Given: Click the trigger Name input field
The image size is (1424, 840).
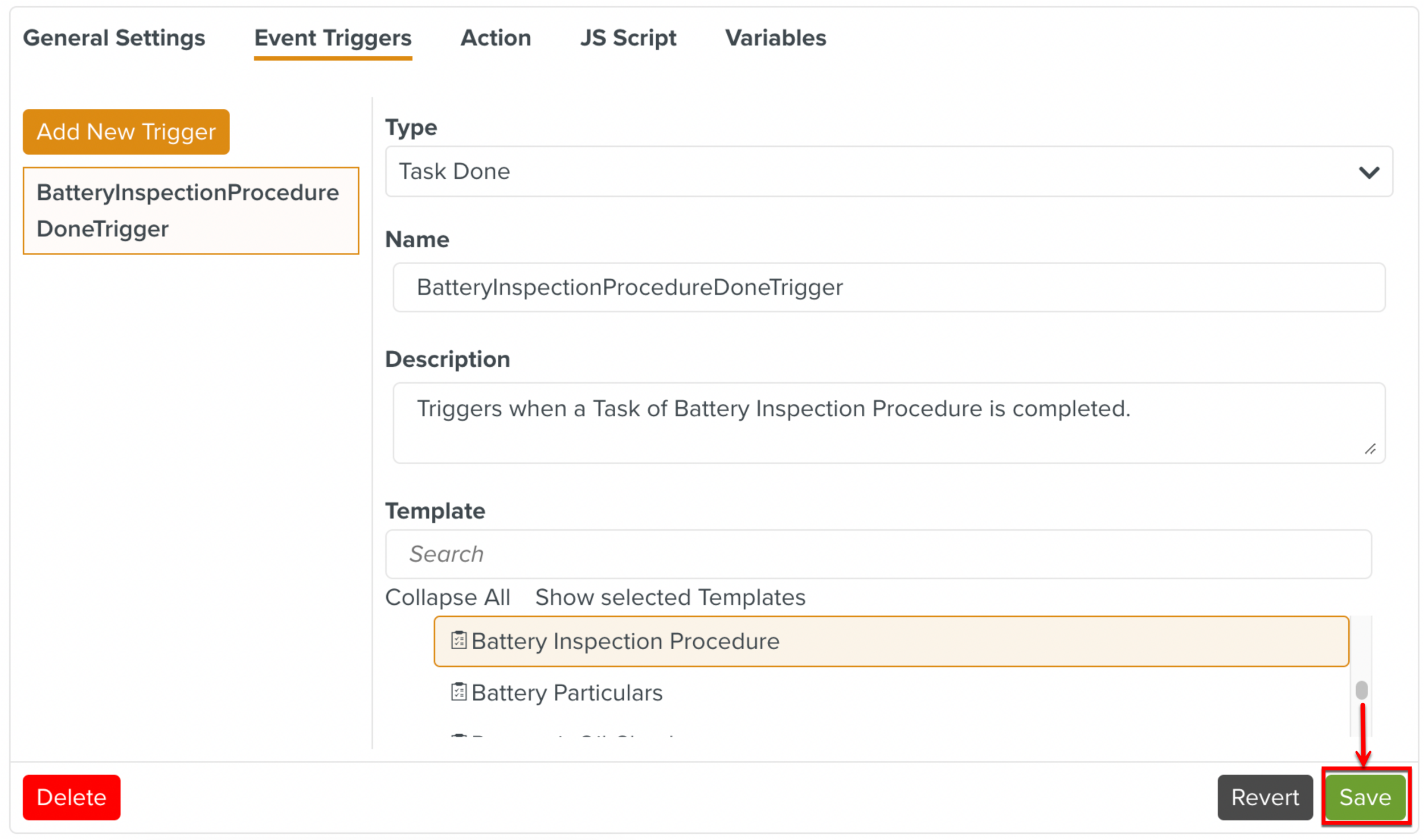Looking at the screenshot, I should click(888, 287).
